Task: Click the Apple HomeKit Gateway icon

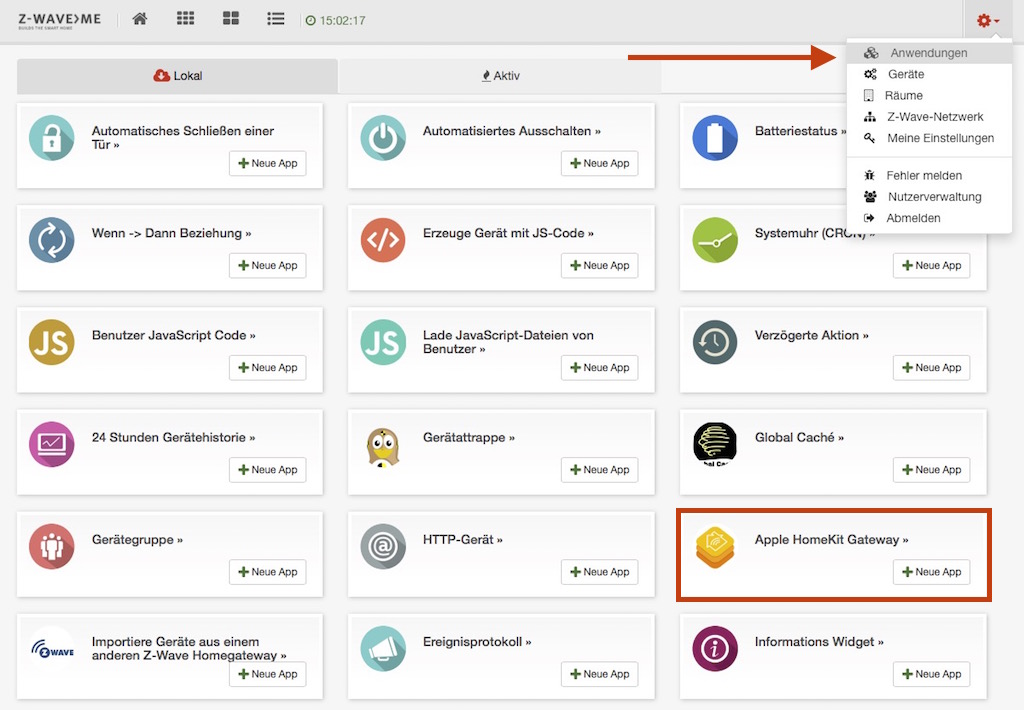Action: 715,547
